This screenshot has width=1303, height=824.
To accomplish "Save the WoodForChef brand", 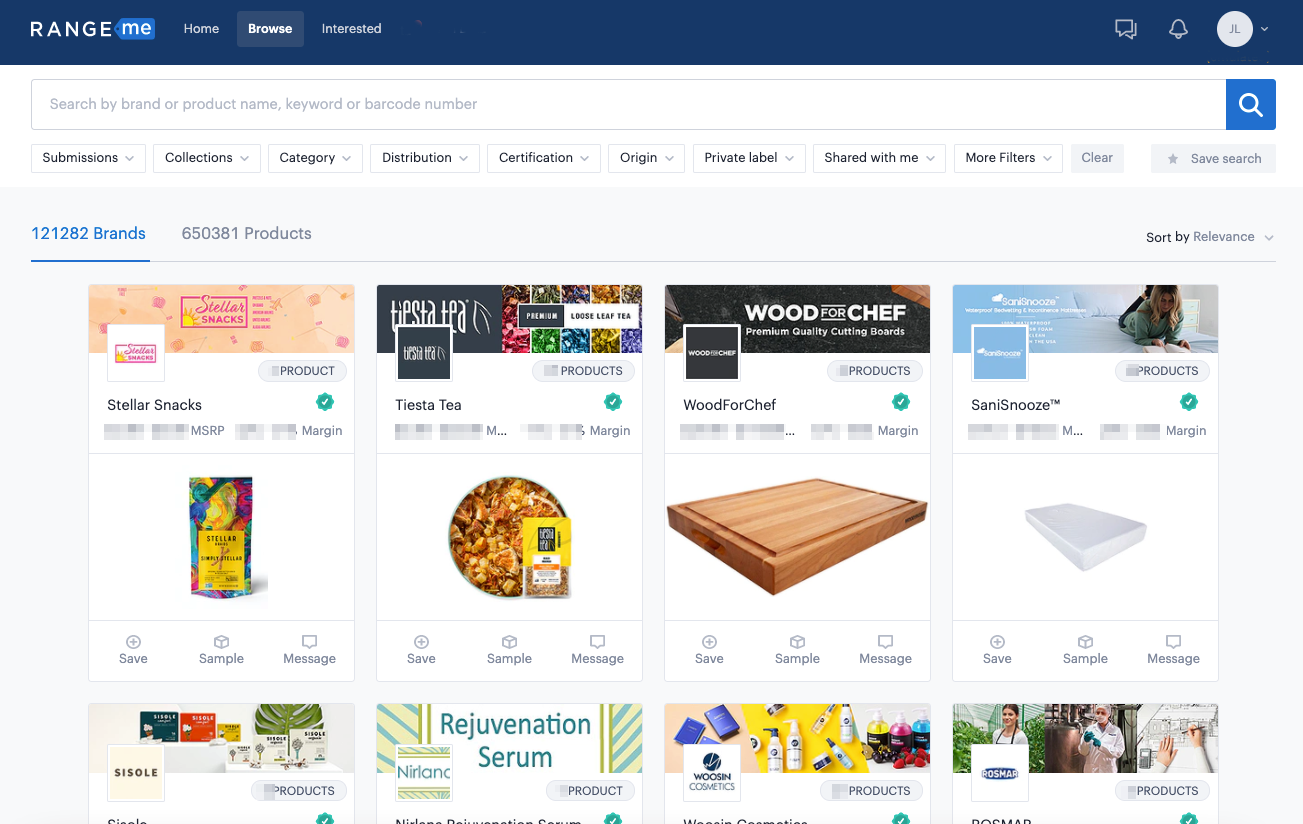I will (709, 649).
